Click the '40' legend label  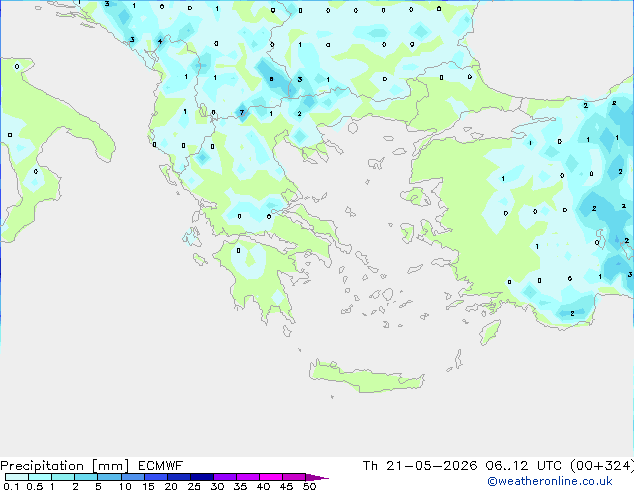point(264,486)
